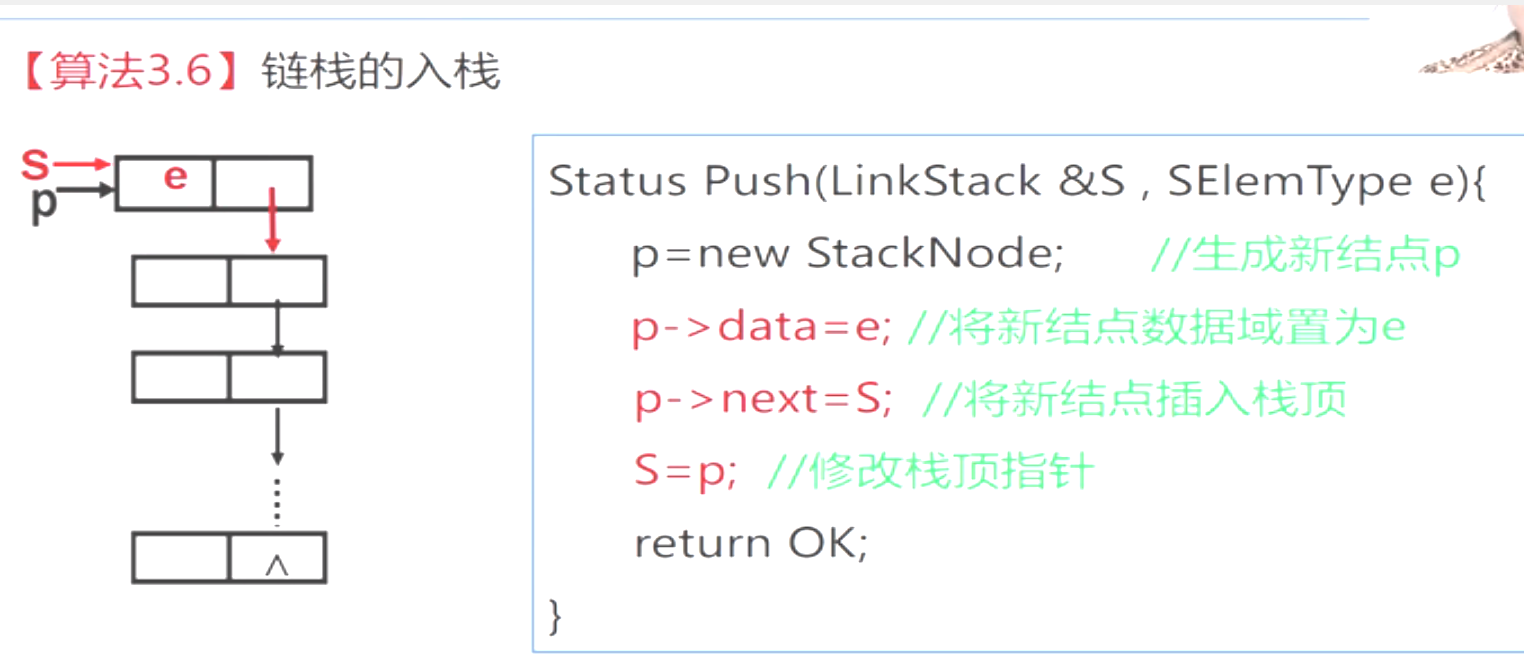The image size is (1524, 663).
Task: Click the comment 将新结点插入栈顶
Action: coord(1133,400)
